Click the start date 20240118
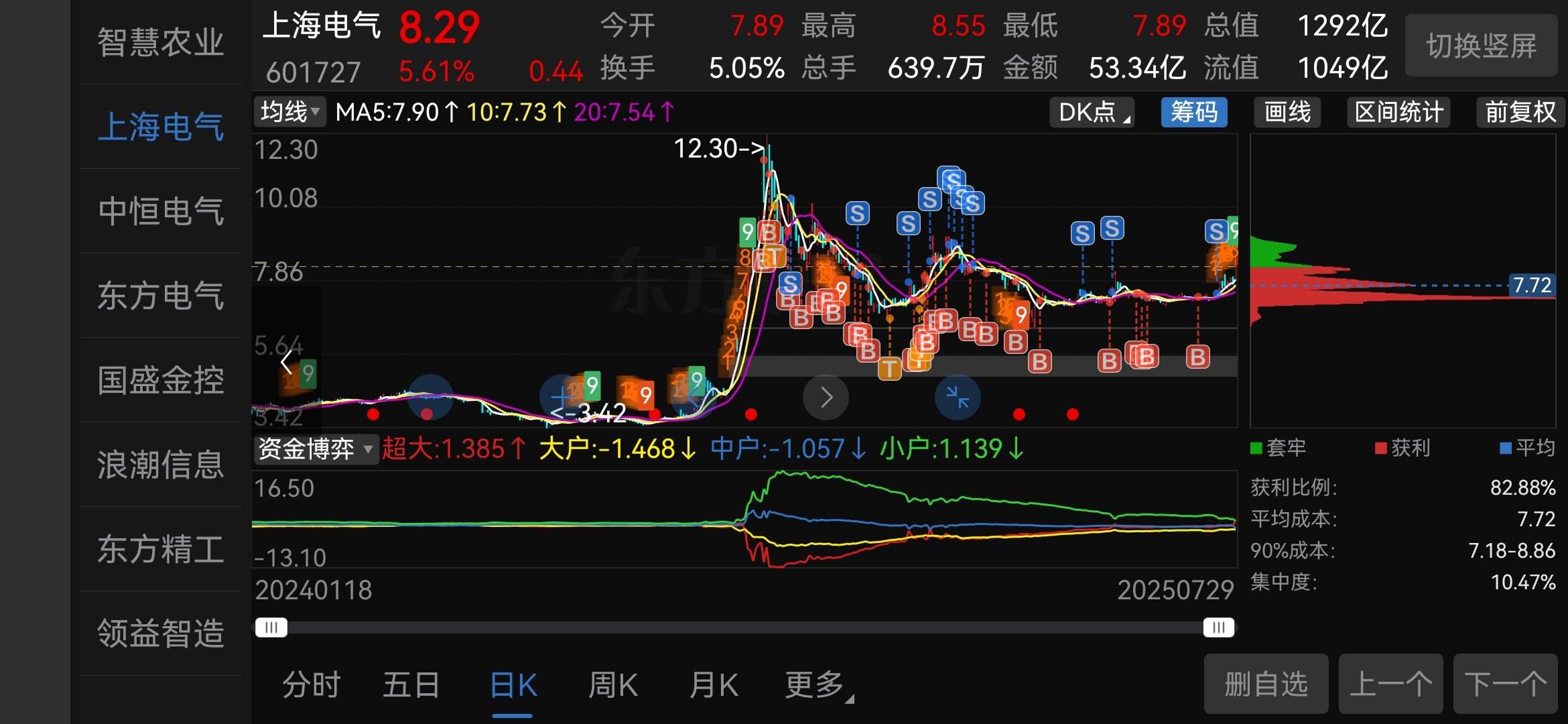This screenshot has width=1568, height=724. pos(314,590)
